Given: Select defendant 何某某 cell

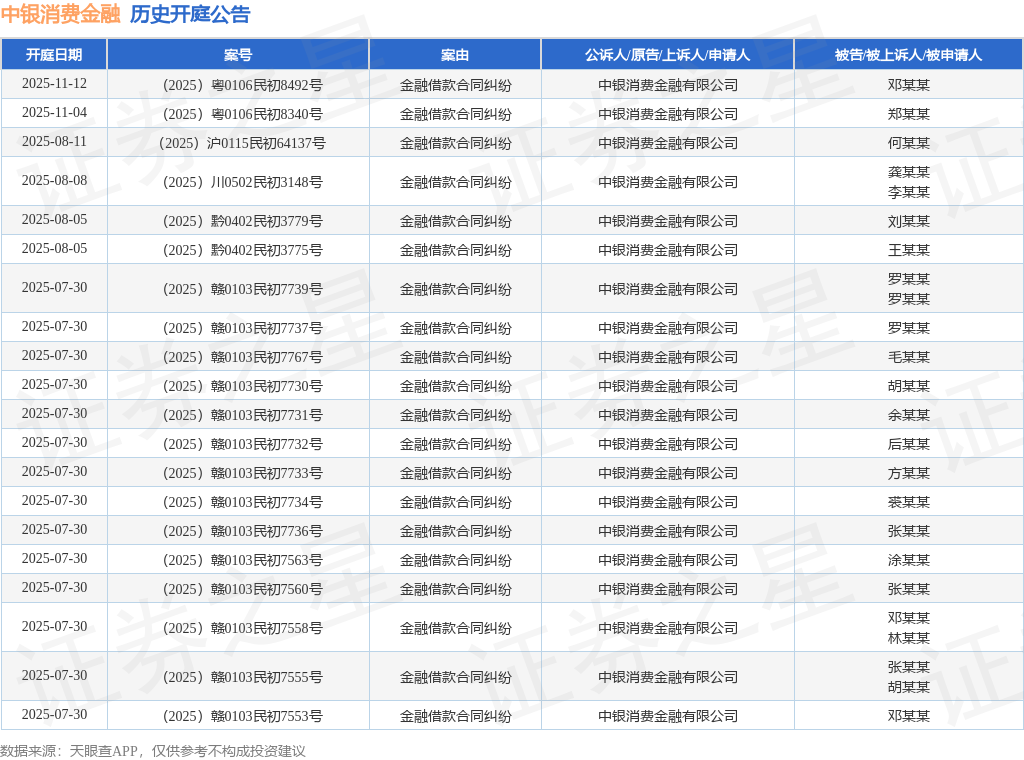Looking at the screenshot, I should coord(908,143).
